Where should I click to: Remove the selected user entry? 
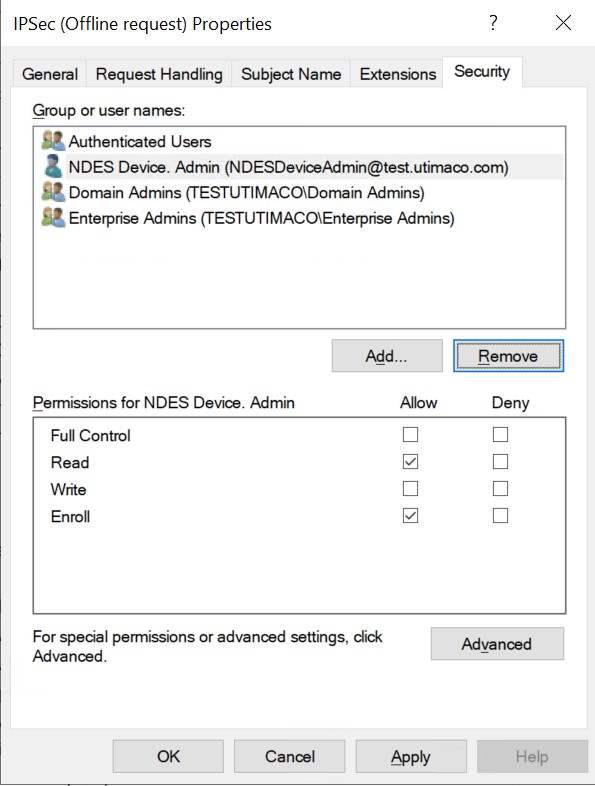508,356
